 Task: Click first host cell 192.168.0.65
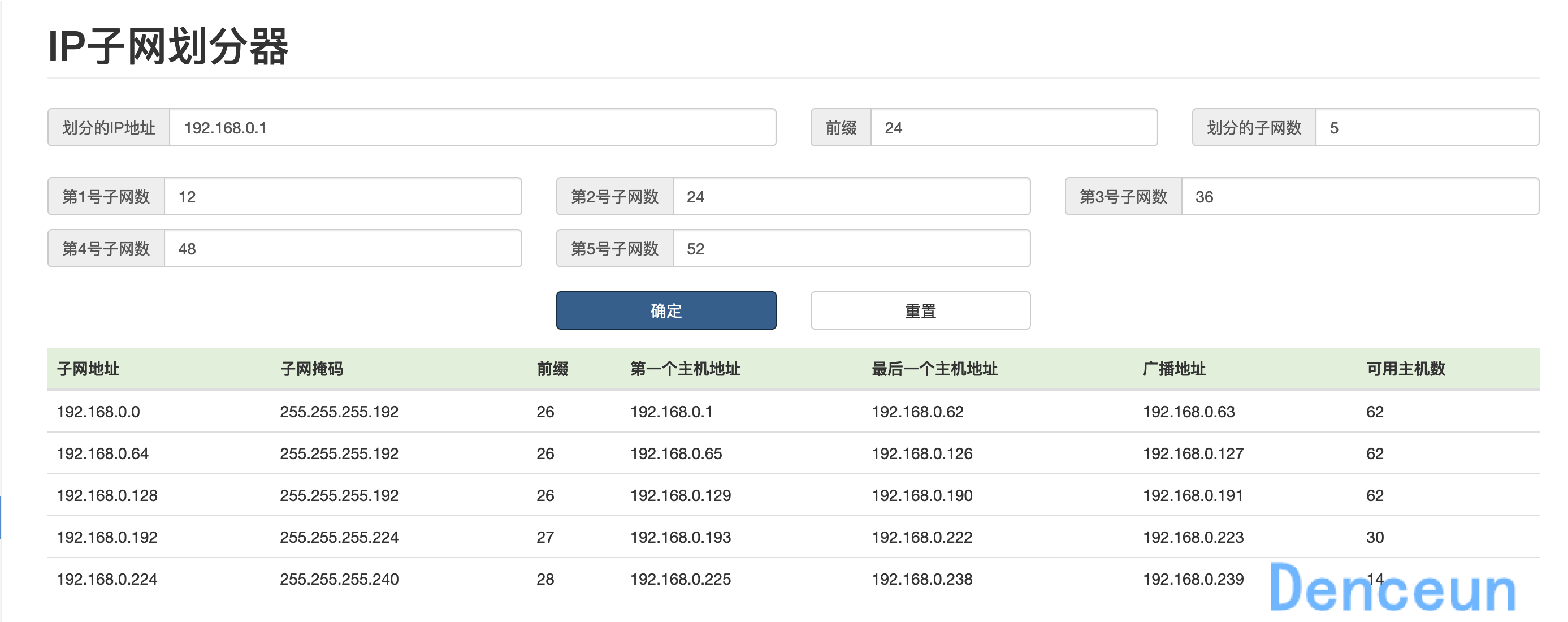tap(675, 454)
